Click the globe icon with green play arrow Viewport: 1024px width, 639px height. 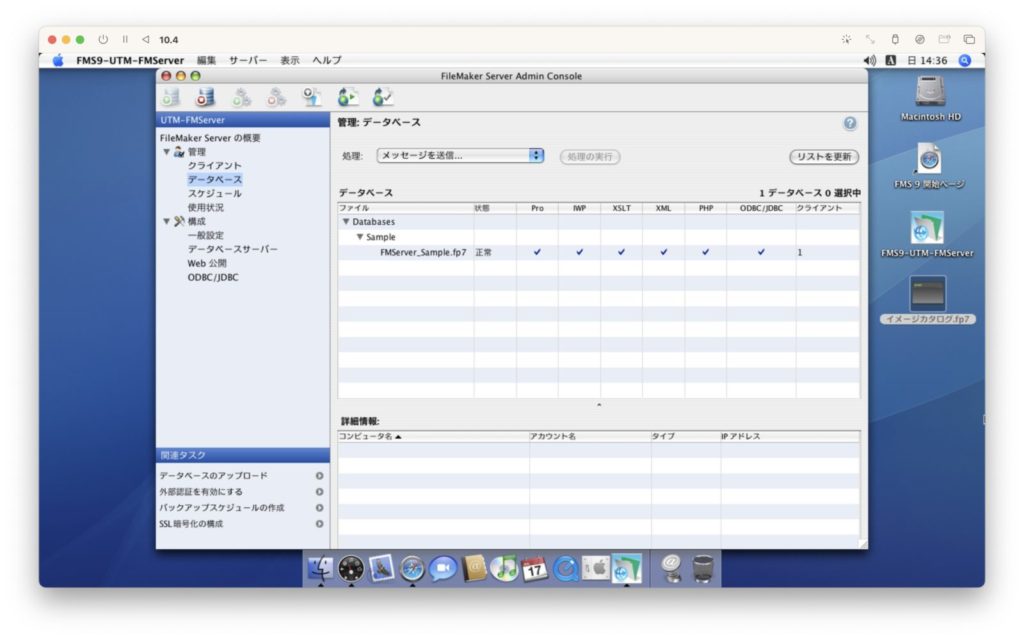[347, 98]
